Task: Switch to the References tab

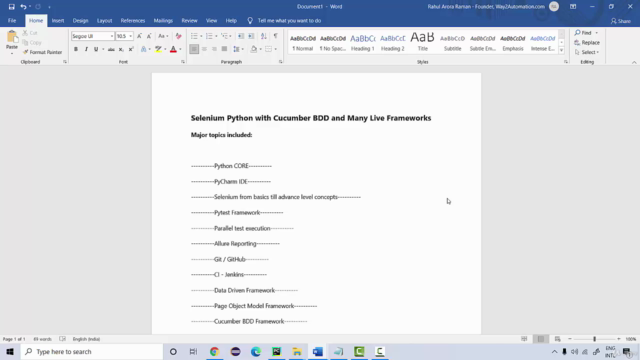Action: pos(133,21)
